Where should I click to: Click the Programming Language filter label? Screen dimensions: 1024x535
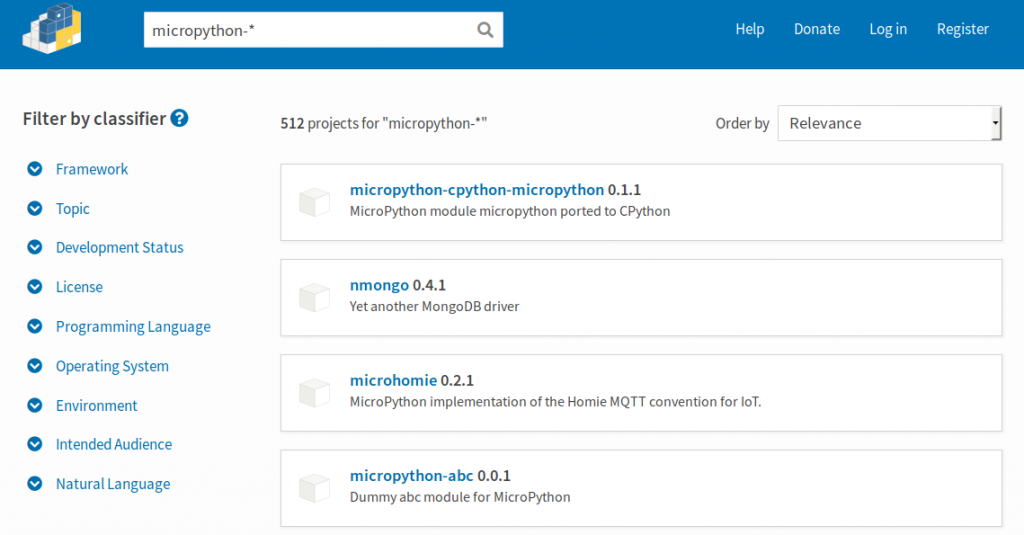click(133, 327)
